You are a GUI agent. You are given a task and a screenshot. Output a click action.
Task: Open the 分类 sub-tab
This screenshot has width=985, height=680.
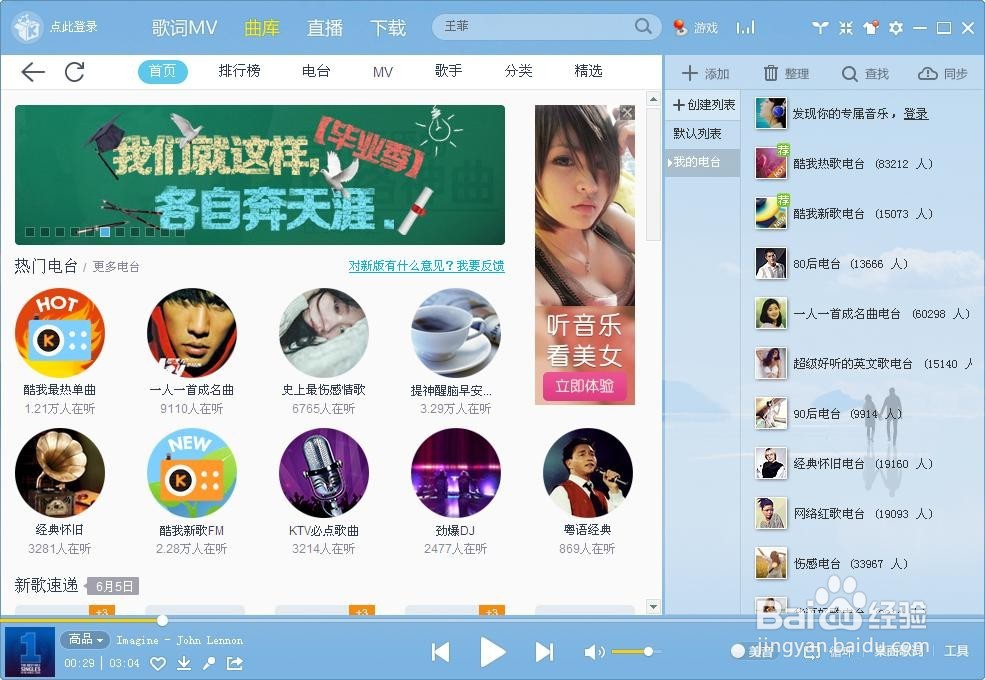(x=518, y=71)
